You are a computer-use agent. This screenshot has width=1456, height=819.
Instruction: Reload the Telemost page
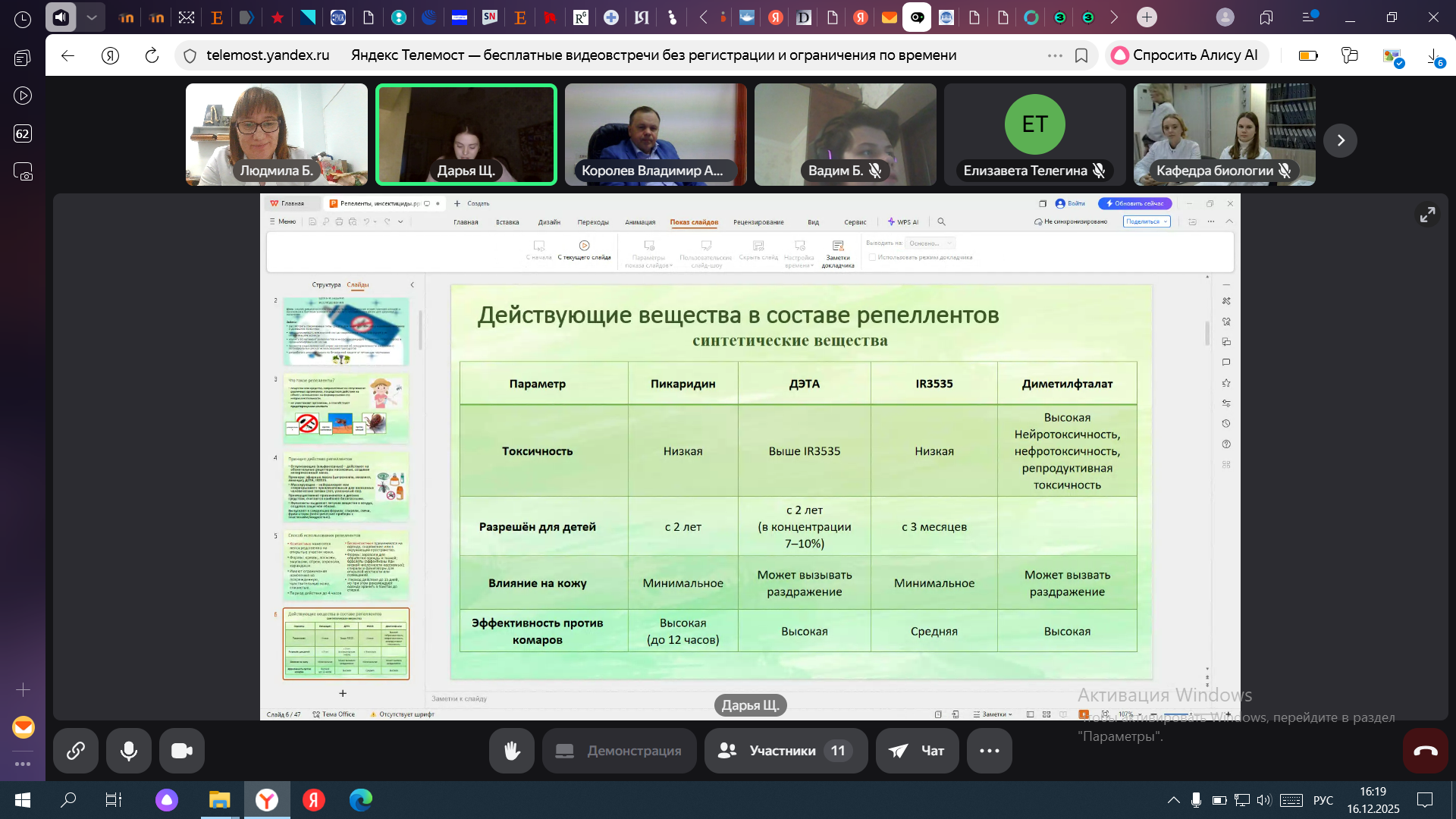(152, 55)
